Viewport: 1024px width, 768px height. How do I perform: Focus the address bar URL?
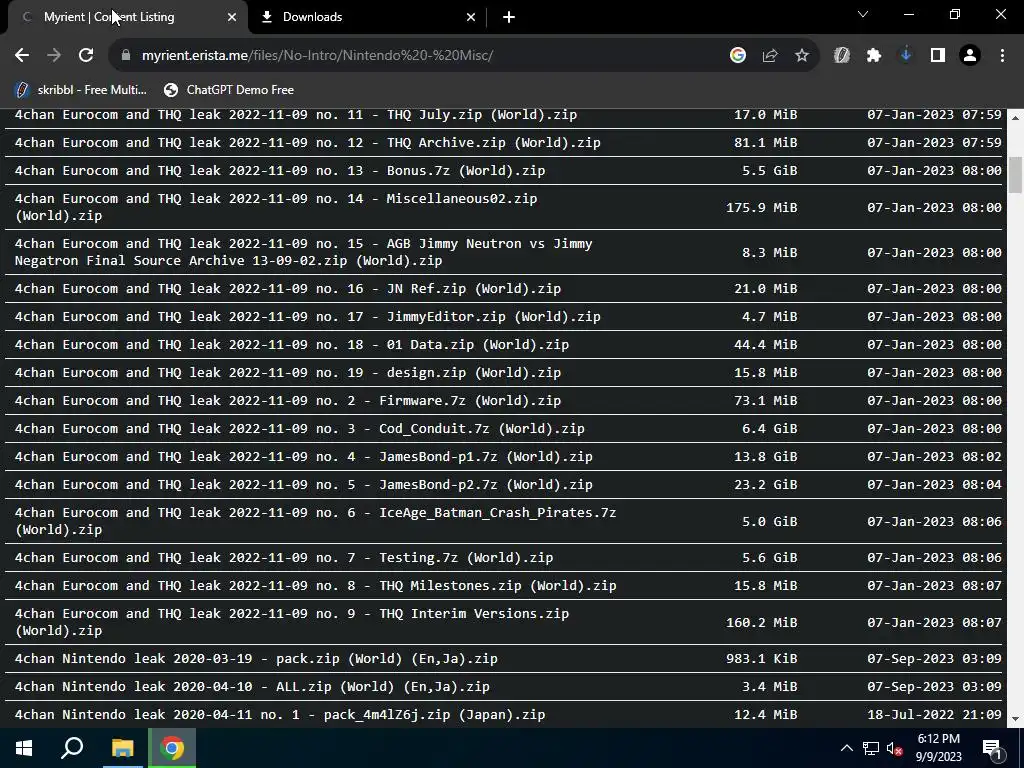317,56
